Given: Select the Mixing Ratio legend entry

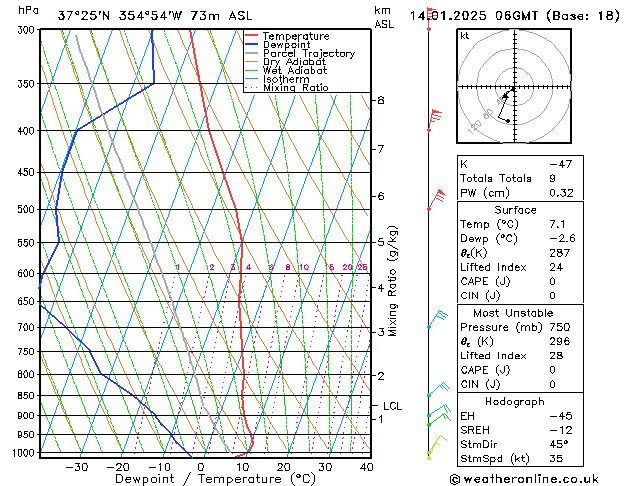Looking at the screenshot, I should 287,87.
